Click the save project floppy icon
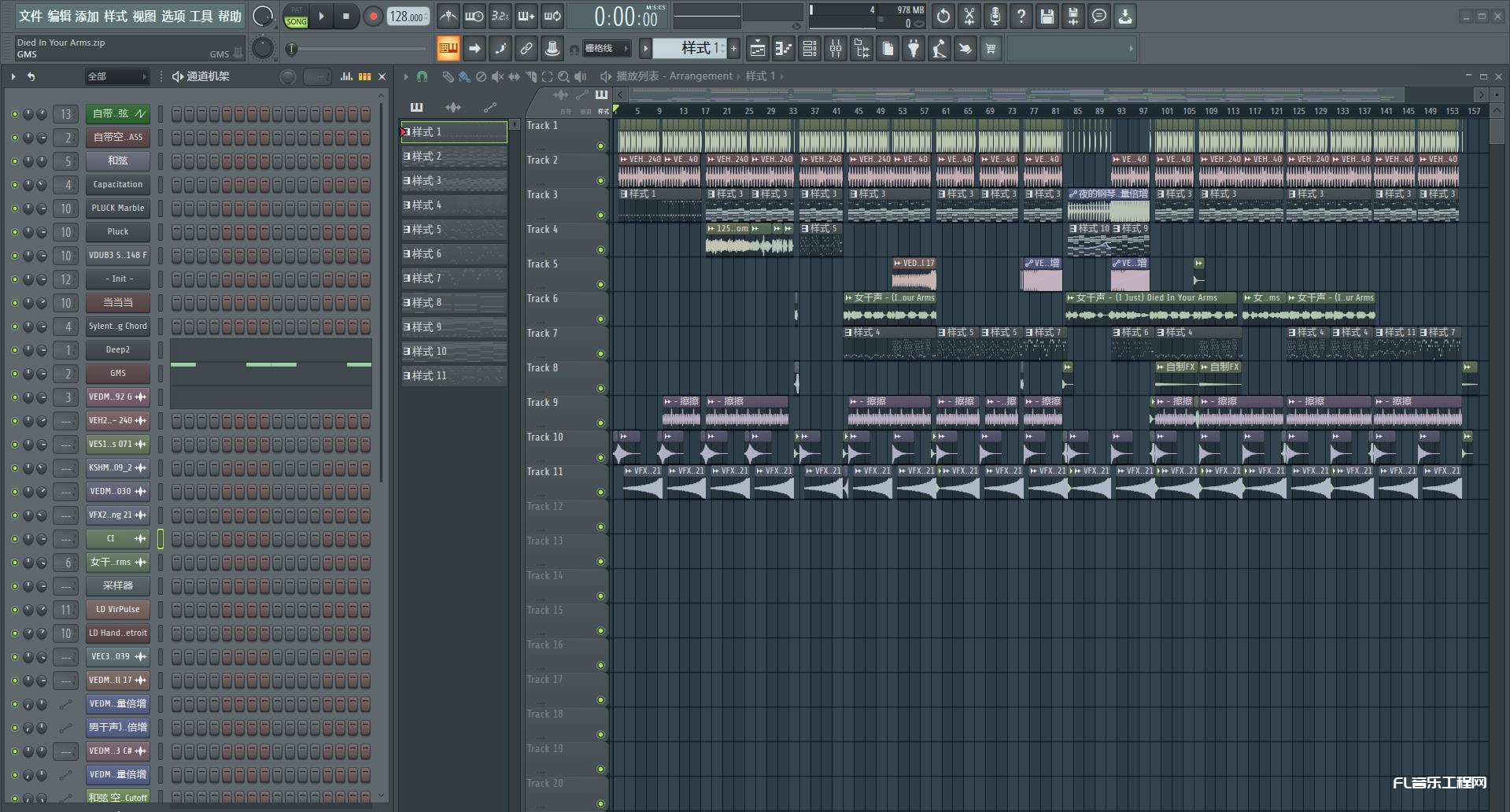Viewport: 1510px width, 812px height. (x=1047, y=16)
